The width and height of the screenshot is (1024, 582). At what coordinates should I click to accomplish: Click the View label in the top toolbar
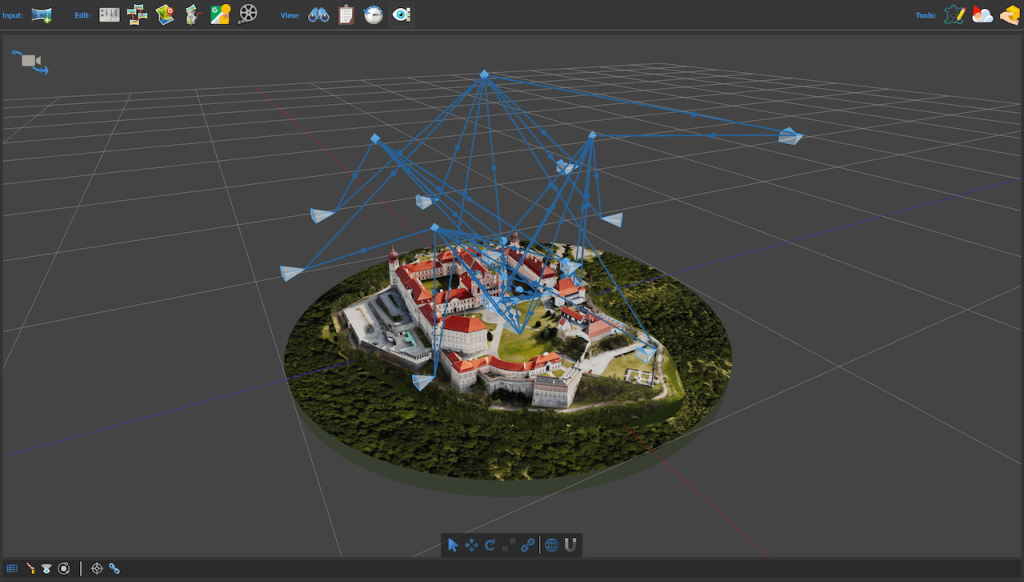click(289, 14)
